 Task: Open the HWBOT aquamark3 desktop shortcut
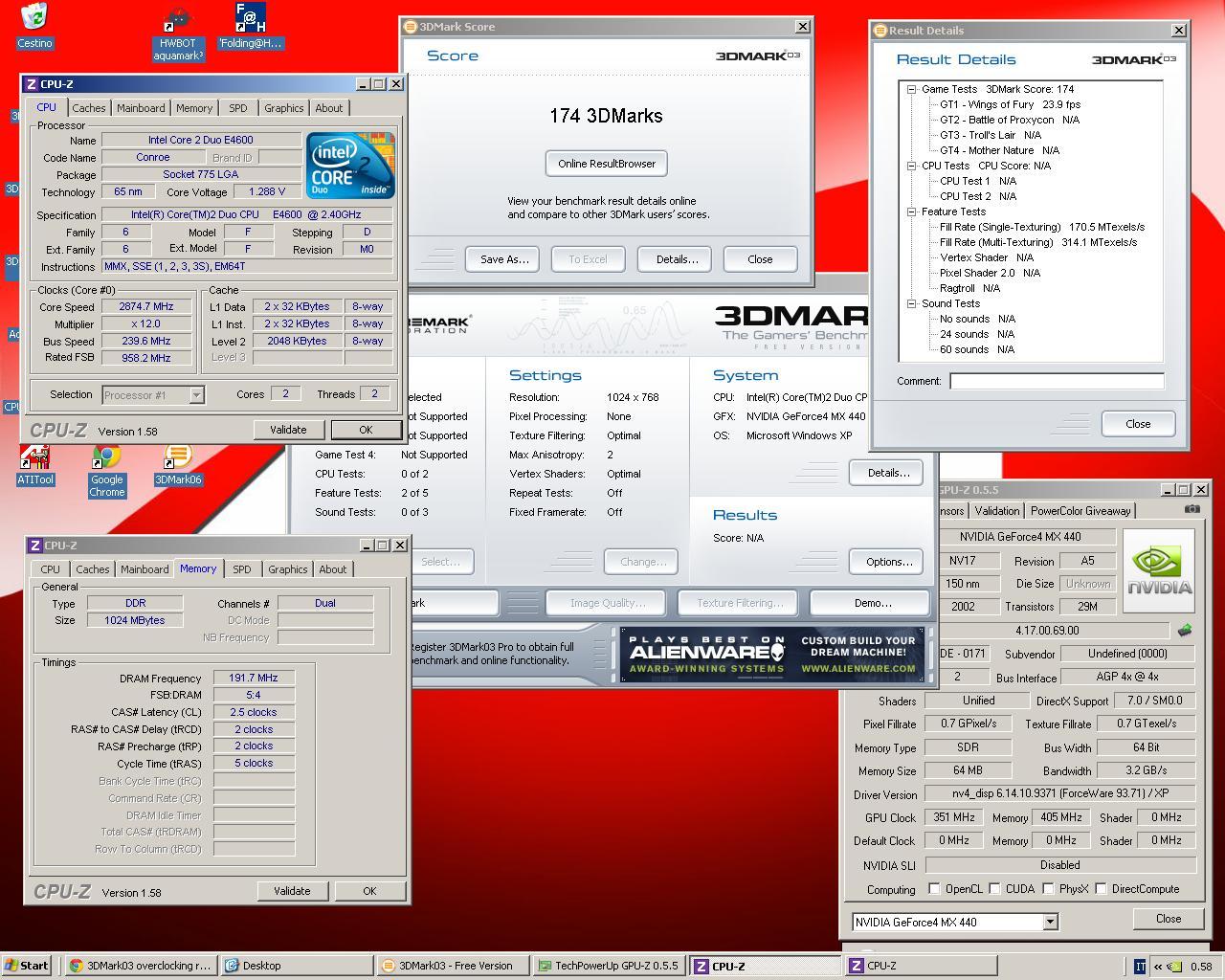180,35
